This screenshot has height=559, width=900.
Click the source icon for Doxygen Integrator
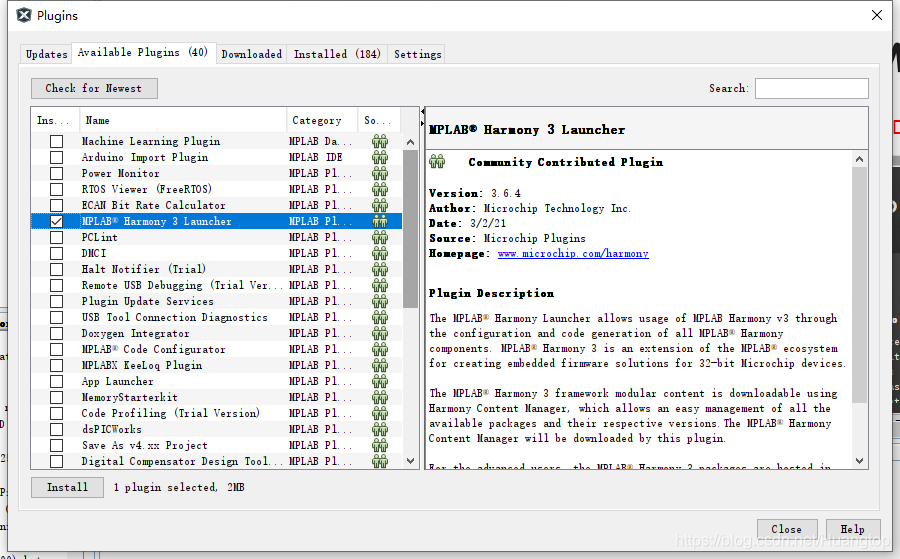tap(379, 333)
